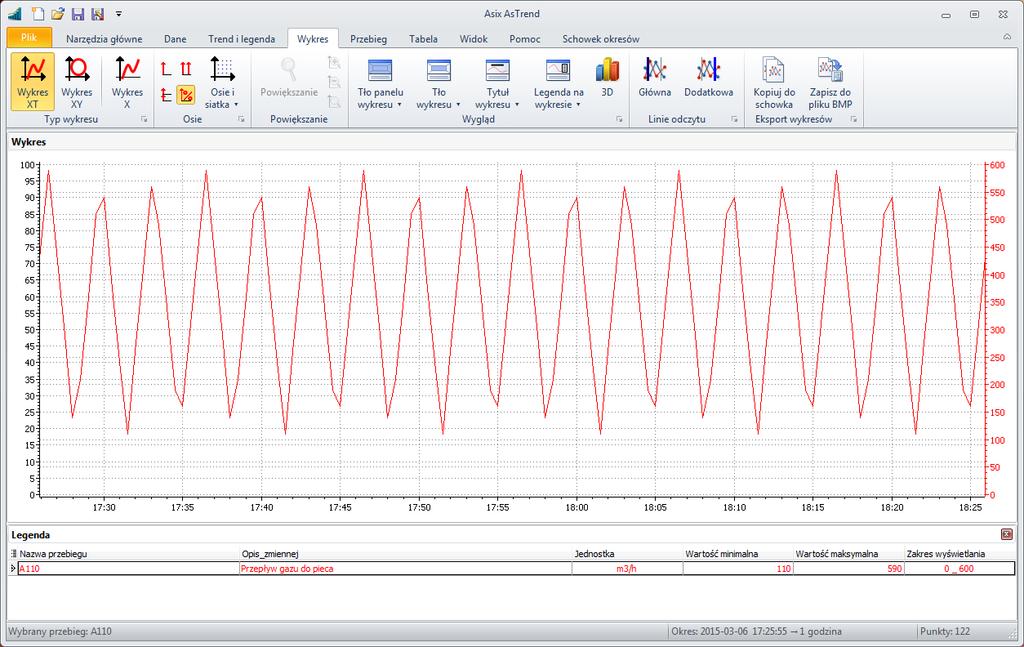
Task: Click the row indicator arrow for A110
Action: click(13, 569)
